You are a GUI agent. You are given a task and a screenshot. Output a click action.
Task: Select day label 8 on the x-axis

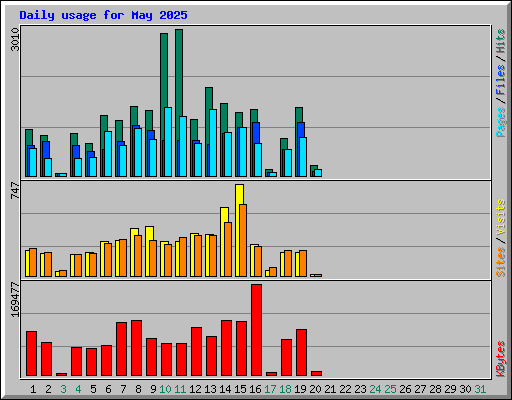coord(138,389)
